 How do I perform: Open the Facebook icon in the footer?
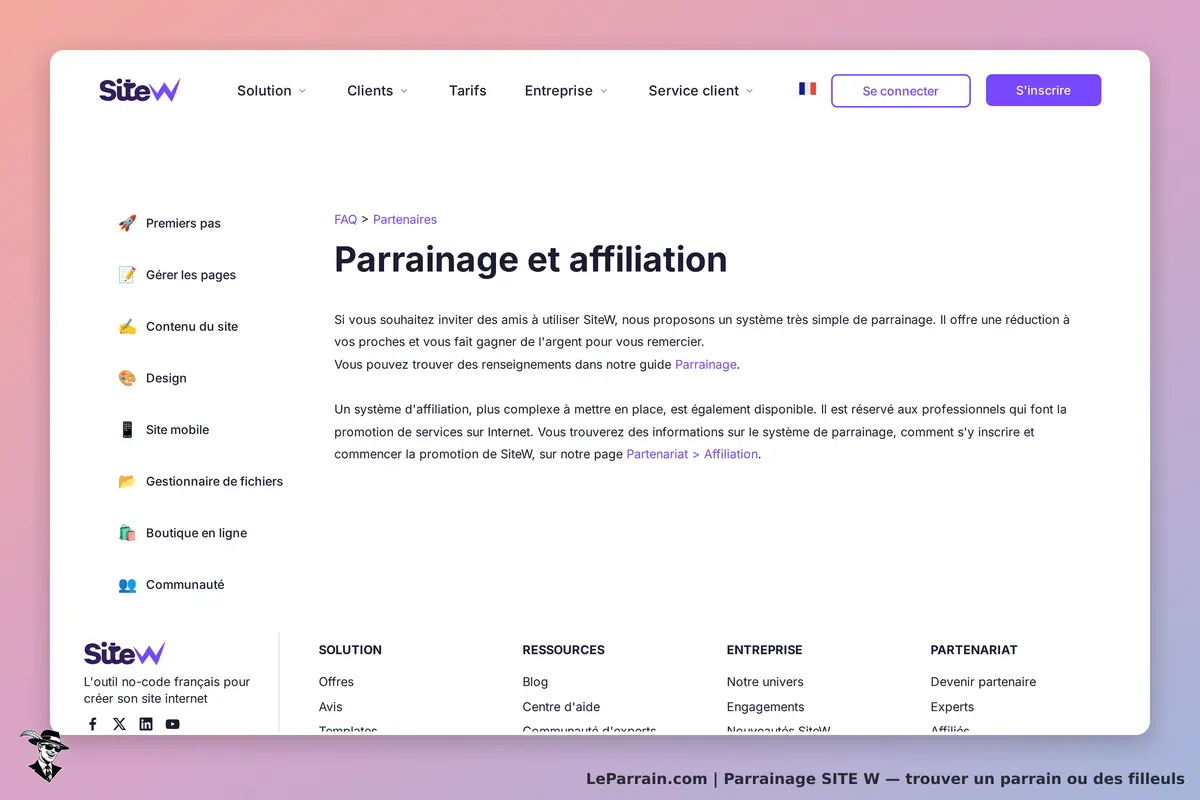pos(93,724)
